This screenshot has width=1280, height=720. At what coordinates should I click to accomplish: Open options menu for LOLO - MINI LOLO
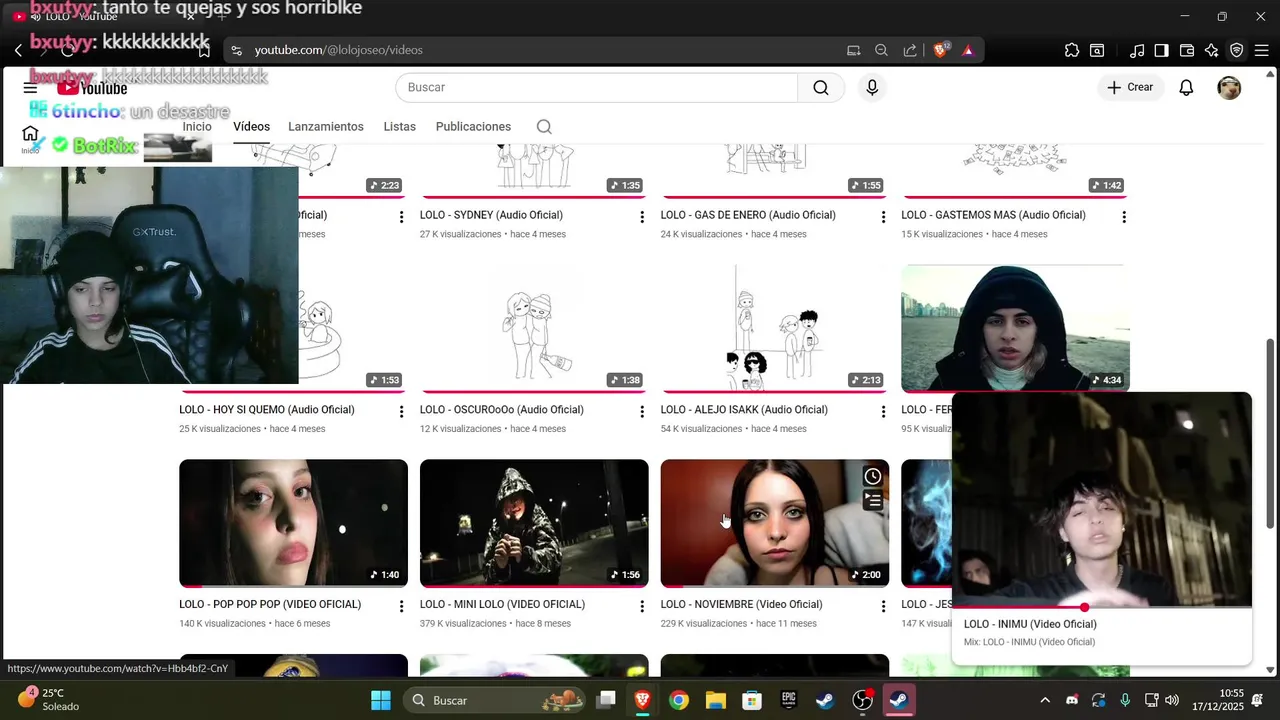(642, 607)
